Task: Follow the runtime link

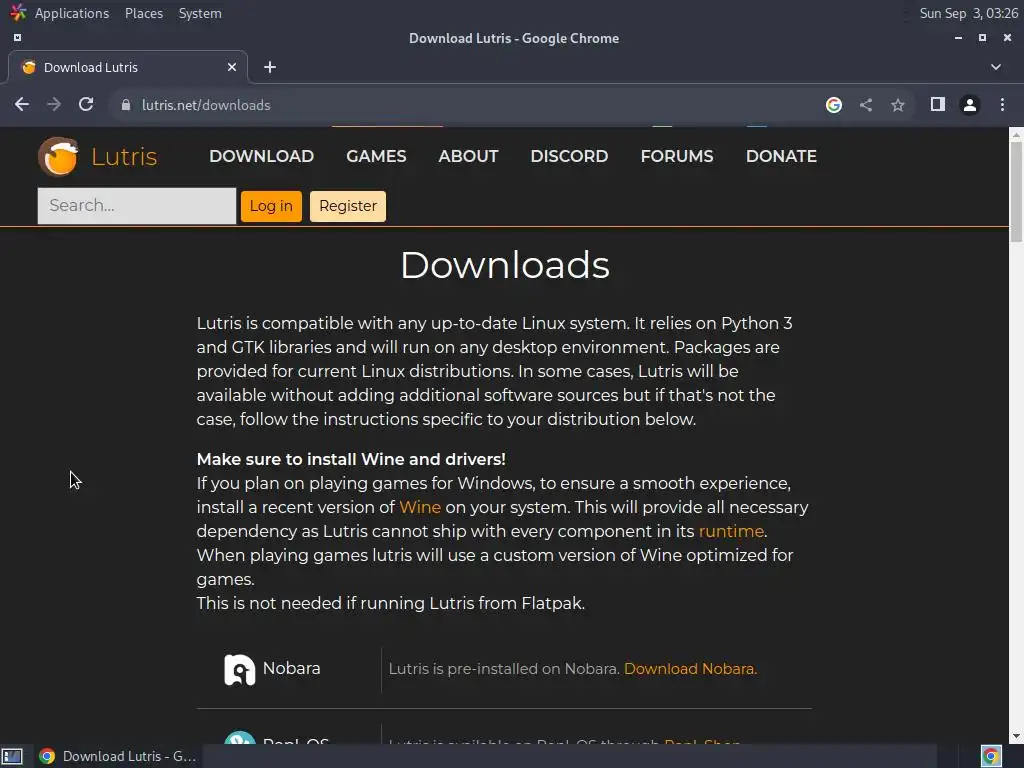Action: [731, 532]
